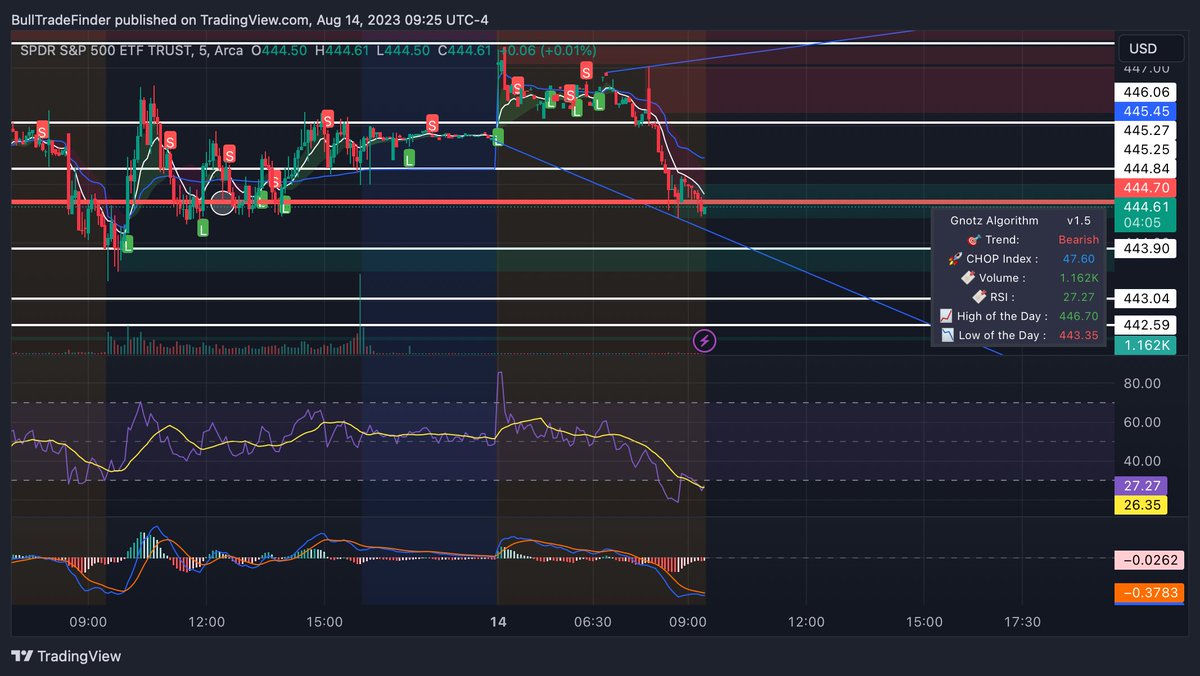Click the 60.00 RSI axis tick
Screen dimensions: 1200x676
1141,422
